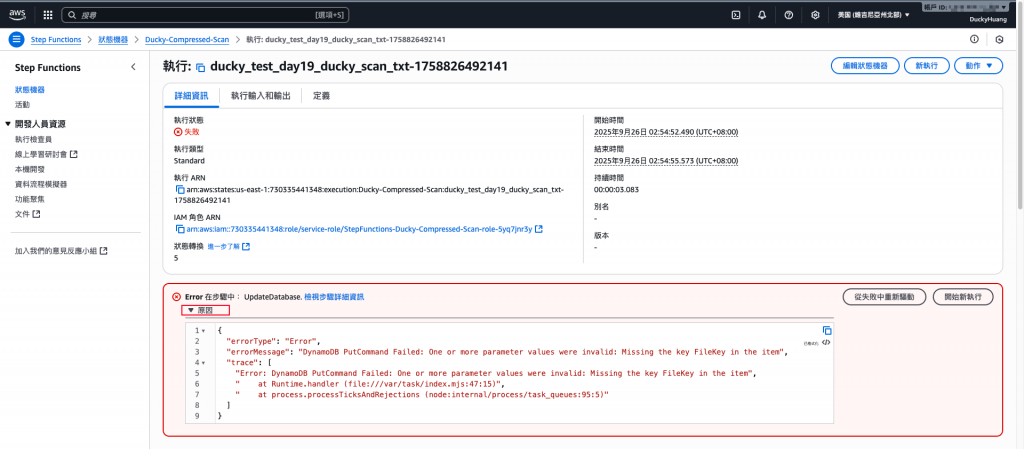Click the 新執行 button
The image size is (1024, 449).
click(x=927, y=66)
